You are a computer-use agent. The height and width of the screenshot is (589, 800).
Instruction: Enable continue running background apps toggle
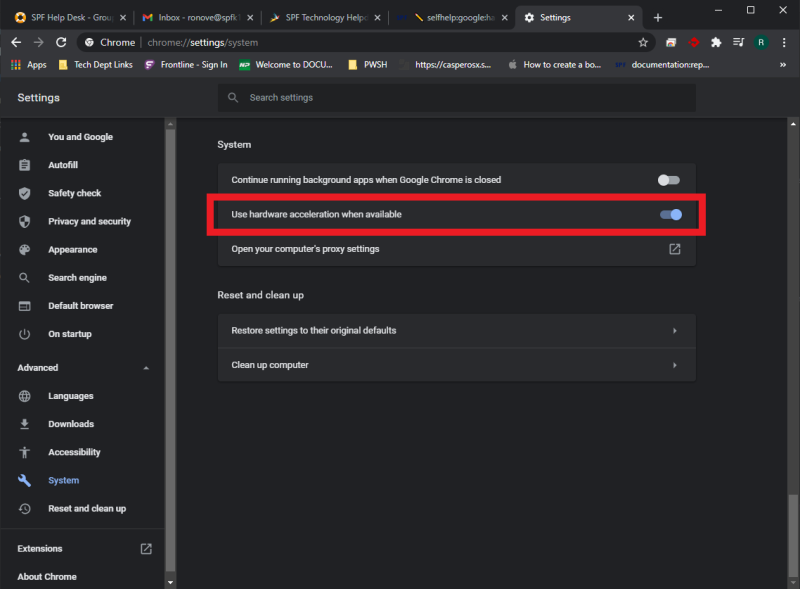click(x=668, y=180)
